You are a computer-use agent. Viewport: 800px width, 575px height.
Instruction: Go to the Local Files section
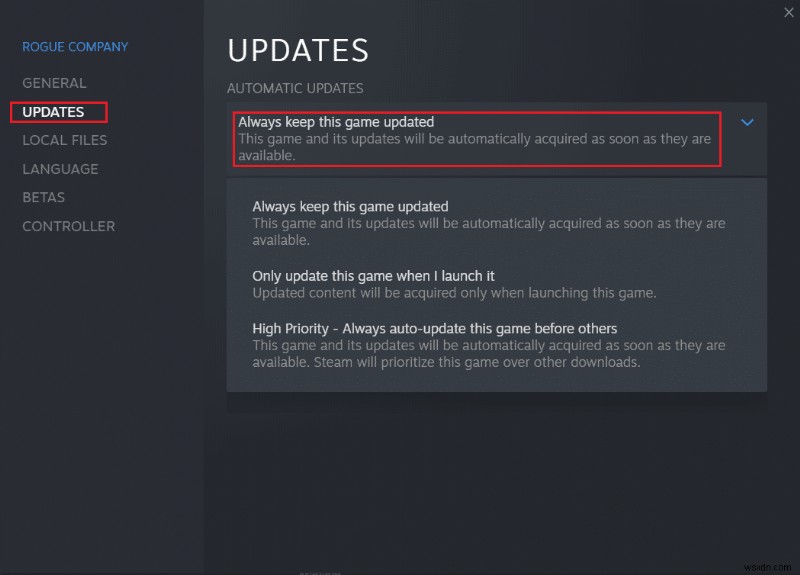pos(65,140)
